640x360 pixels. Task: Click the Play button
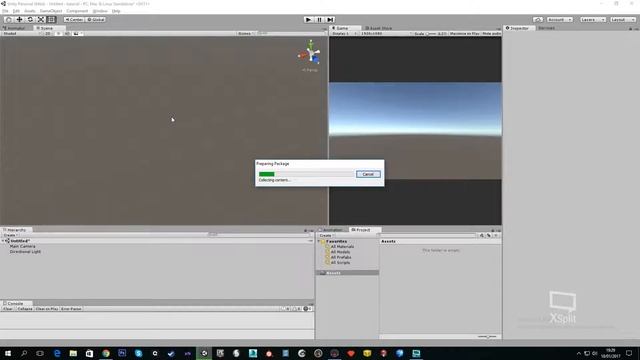309,20
